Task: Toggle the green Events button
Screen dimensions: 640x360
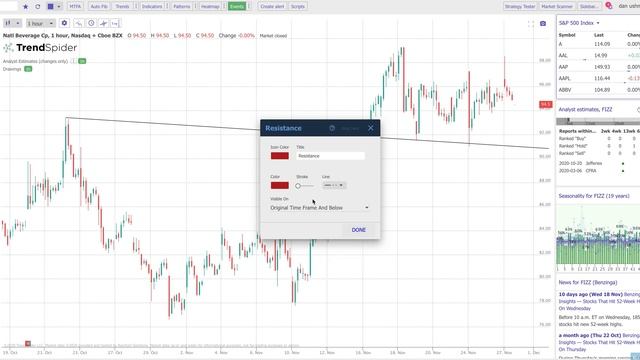Action: click(237, 7)
